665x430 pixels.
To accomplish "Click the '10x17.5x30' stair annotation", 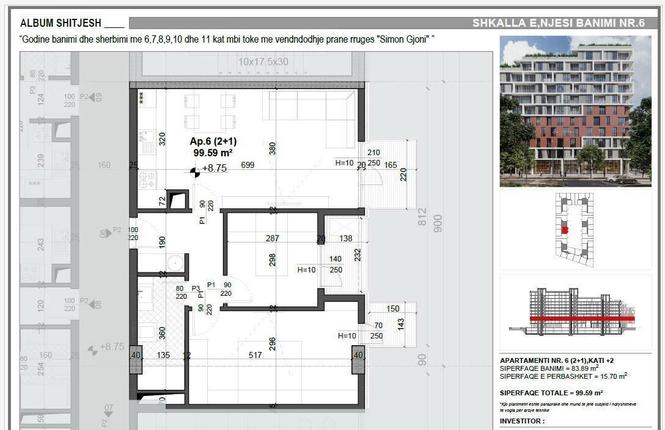I will 263,61.
